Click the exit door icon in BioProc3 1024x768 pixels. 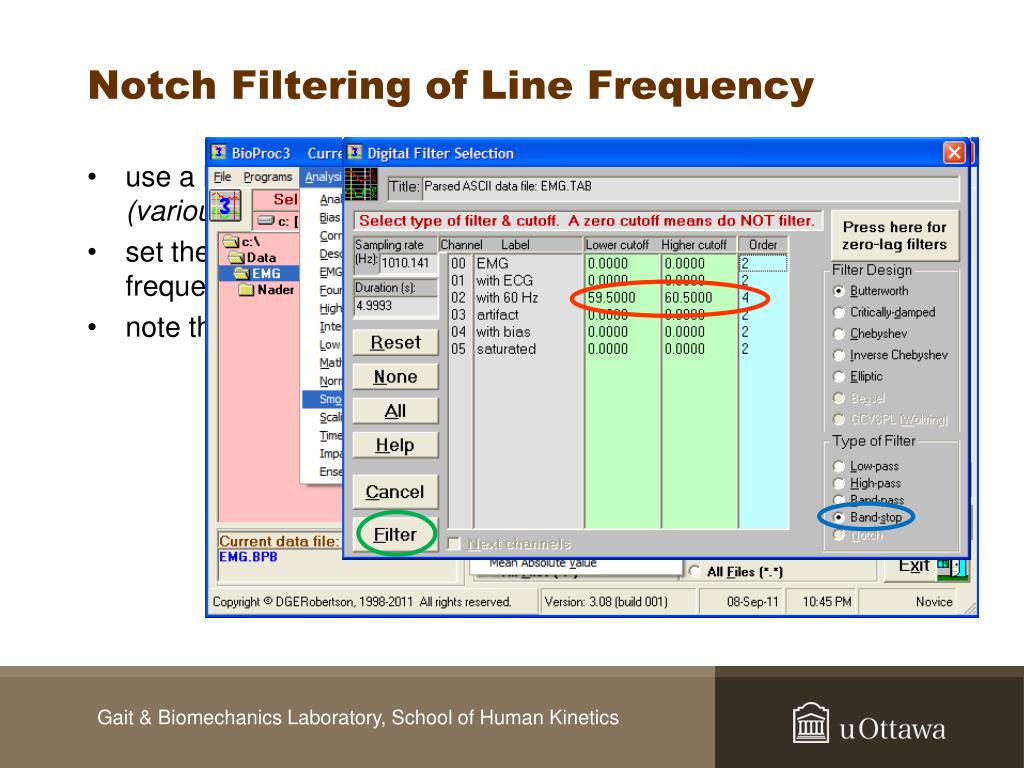952,567
